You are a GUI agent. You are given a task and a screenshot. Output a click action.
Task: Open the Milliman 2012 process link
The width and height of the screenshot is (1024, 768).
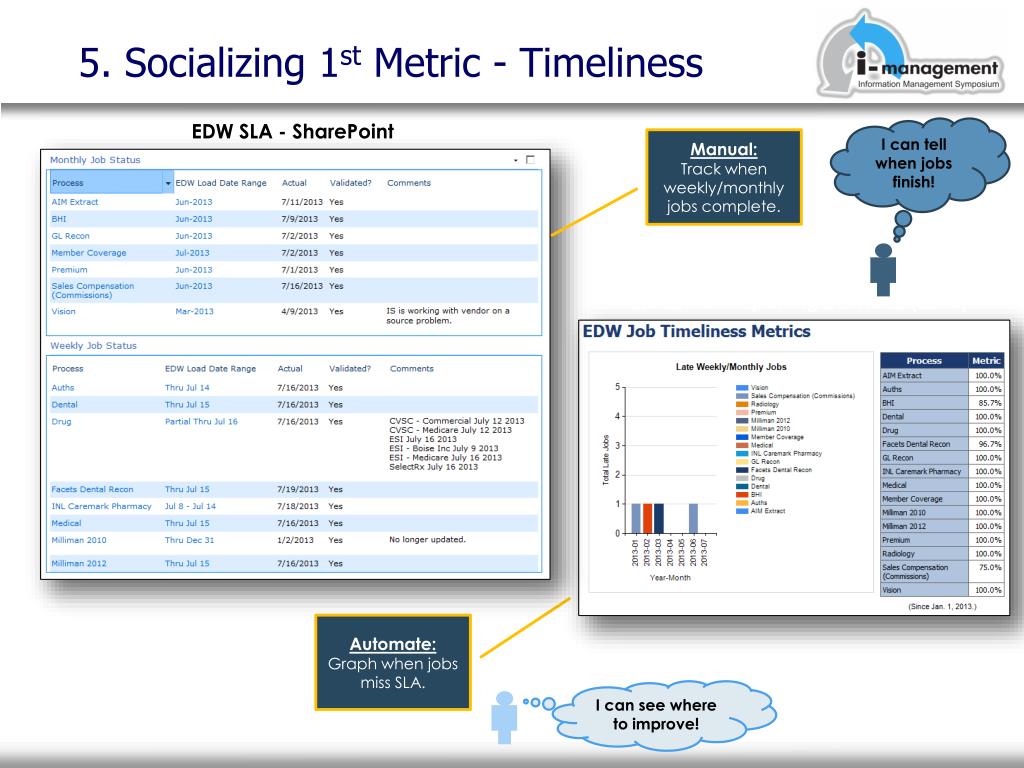click(78, 564)
